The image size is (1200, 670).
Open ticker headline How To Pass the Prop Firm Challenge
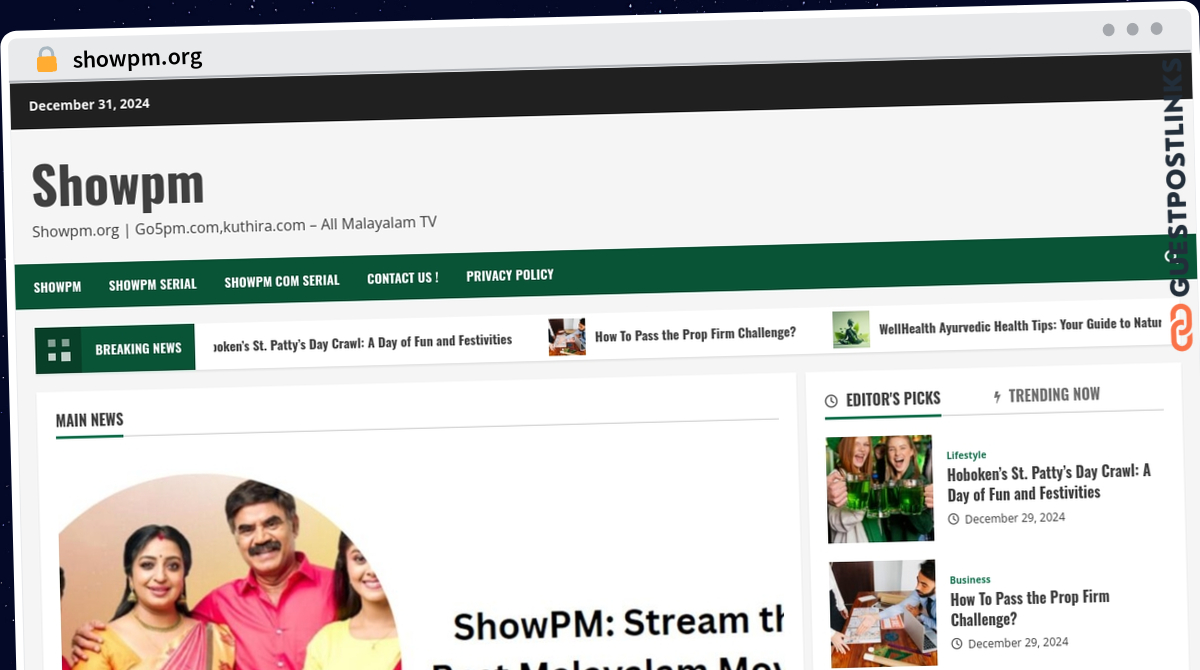click(695, 334)
